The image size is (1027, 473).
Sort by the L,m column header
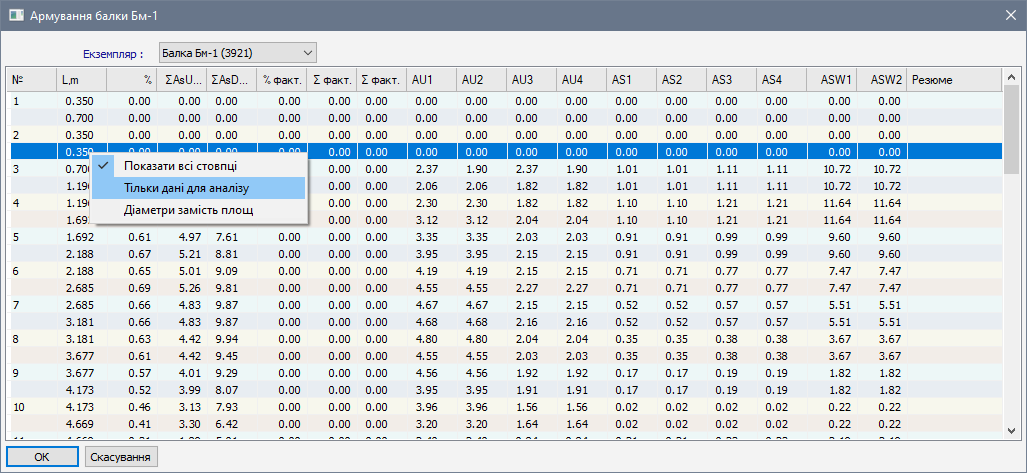tap(81, 79)
